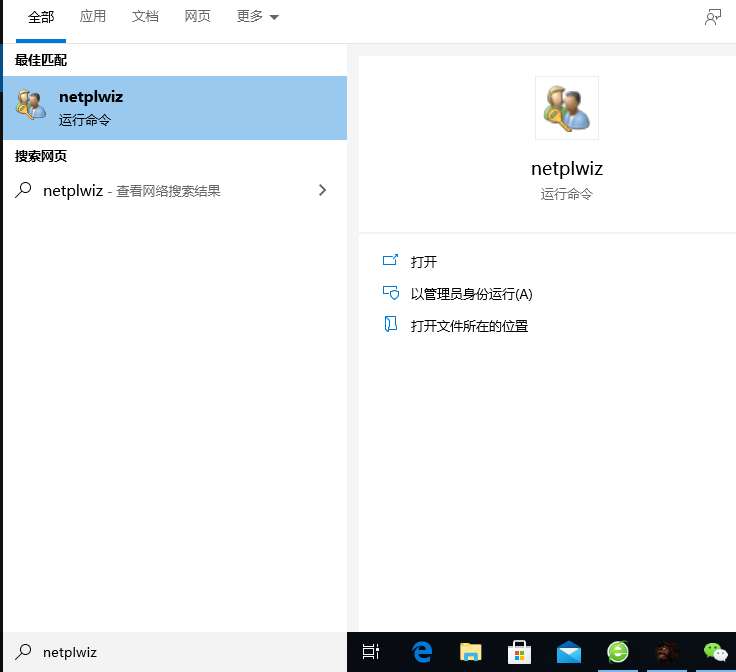Select the 全部 tab
Viewport: 736px width, 672px height.
click(41, 17)
